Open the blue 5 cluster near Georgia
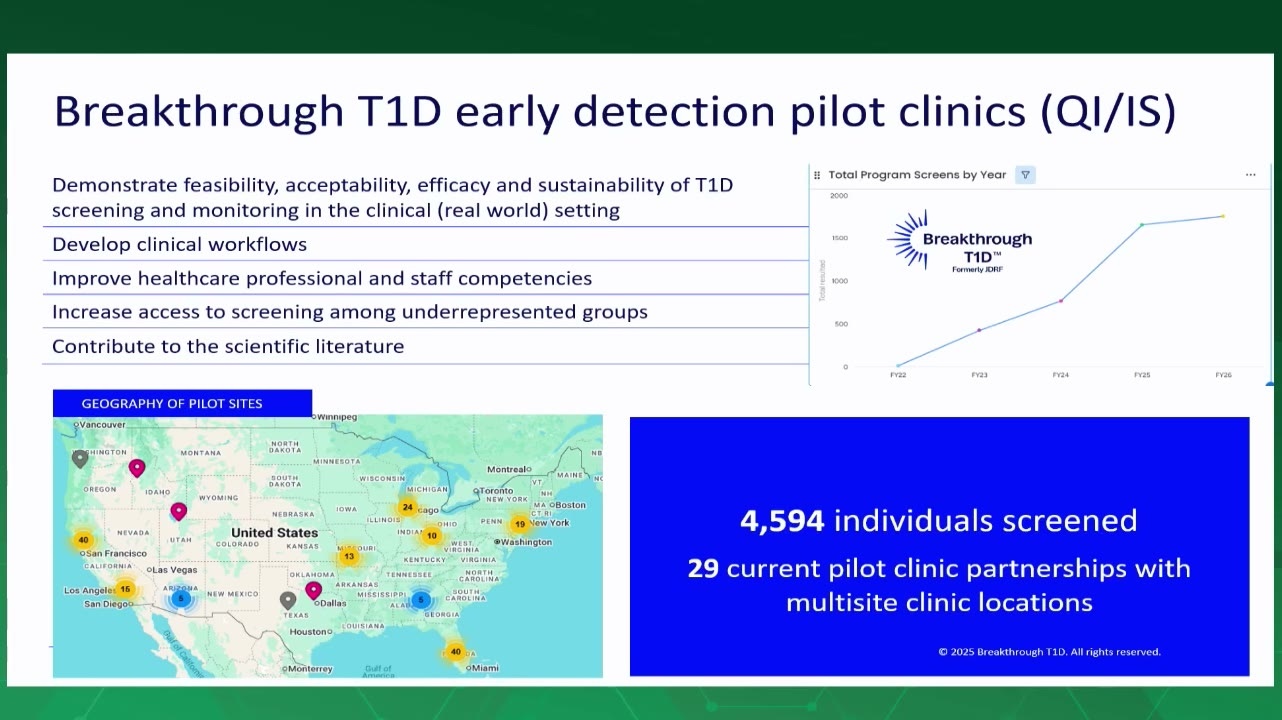 (421, 600)
